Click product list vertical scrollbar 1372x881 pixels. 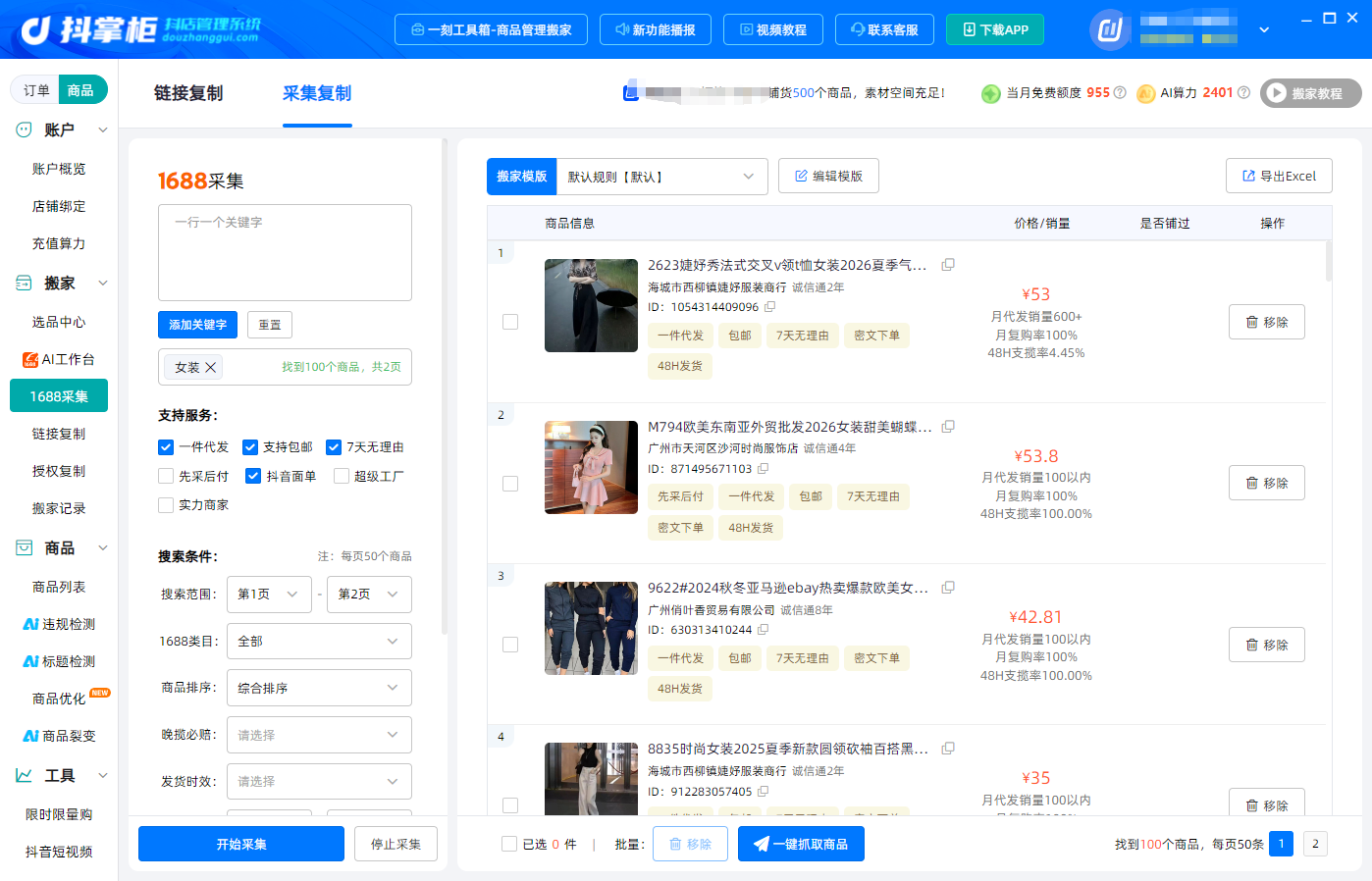click(x=1329, y=261)
